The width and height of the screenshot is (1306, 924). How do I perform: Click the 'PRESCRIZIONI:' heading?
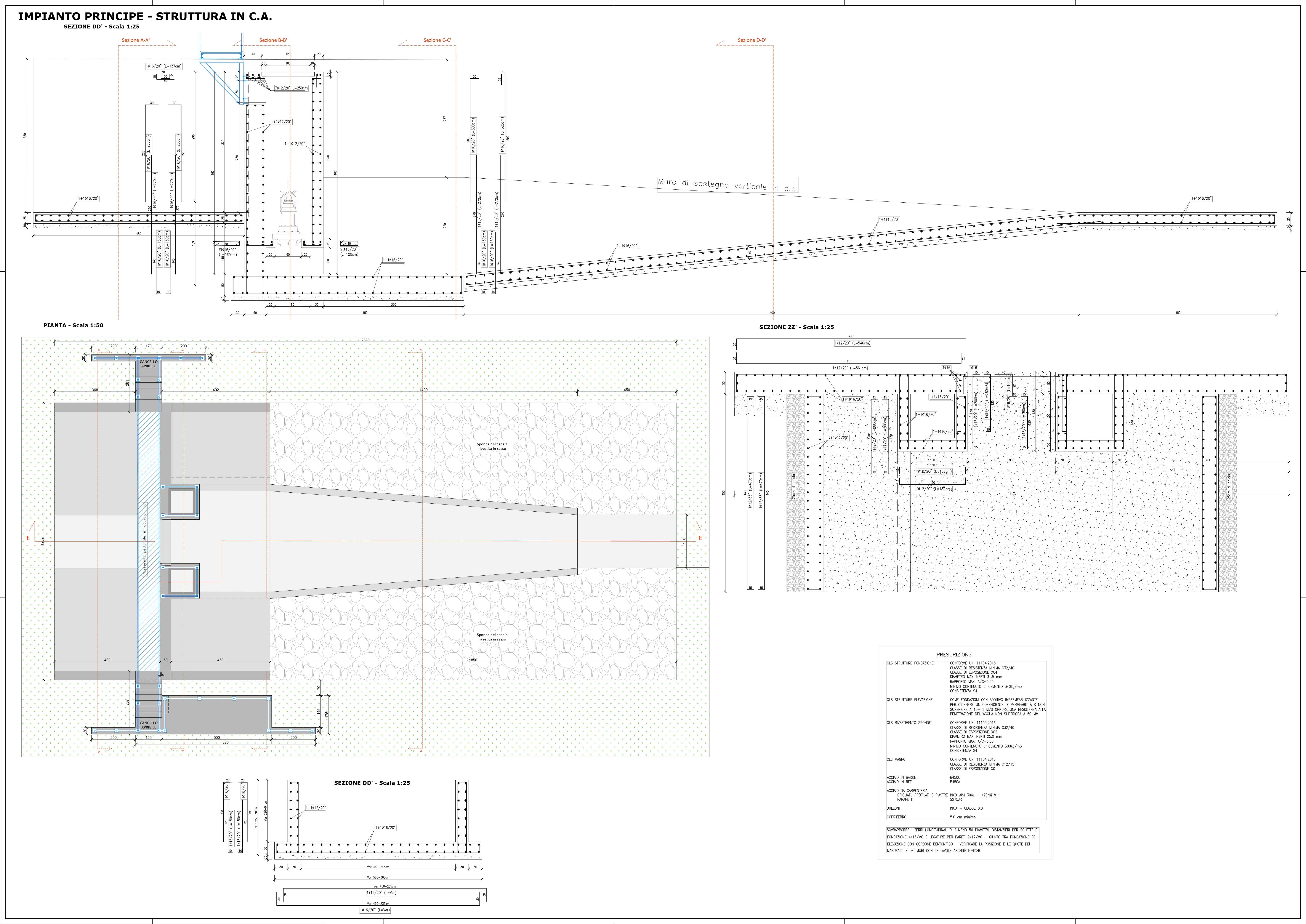click(954, 655)
